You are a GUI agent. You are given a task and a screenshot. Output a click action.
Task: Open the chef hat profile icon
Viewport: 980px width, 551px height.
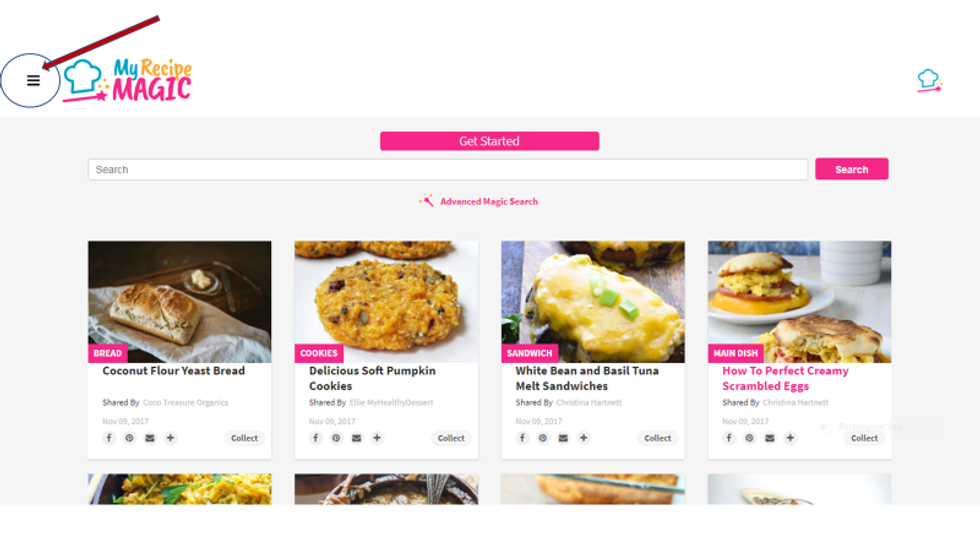point(929,81)
